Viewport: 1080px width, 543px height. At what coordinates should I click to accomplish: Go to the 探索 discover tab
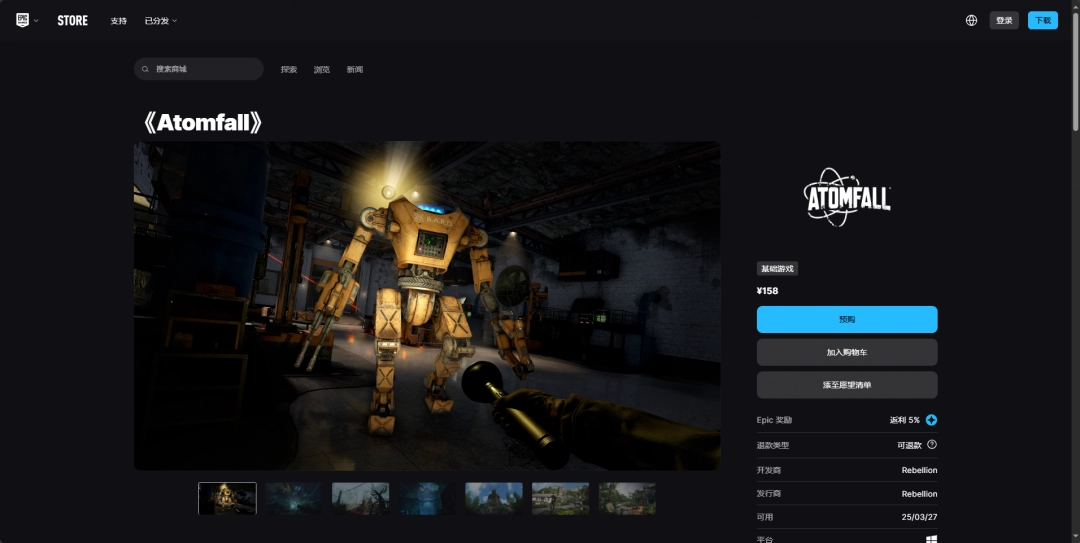(289, 70)
